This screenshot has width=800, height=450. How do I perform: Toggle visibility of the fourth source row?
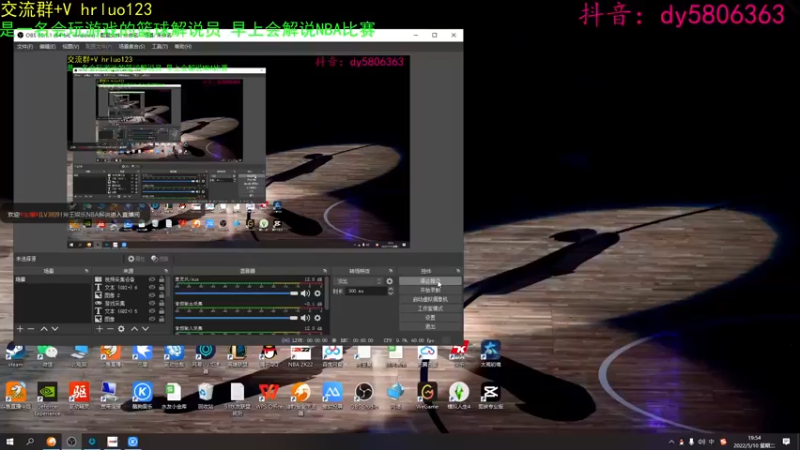point(152,303)
